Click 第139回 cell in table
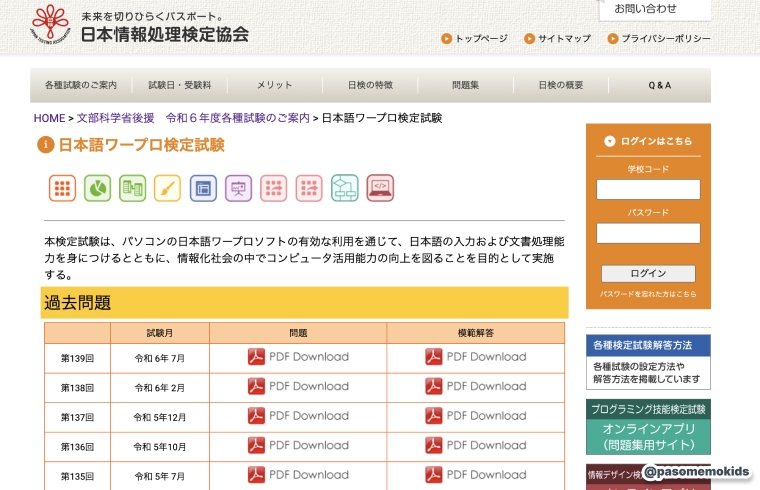 pyautogui.click(x=77, y=358)
